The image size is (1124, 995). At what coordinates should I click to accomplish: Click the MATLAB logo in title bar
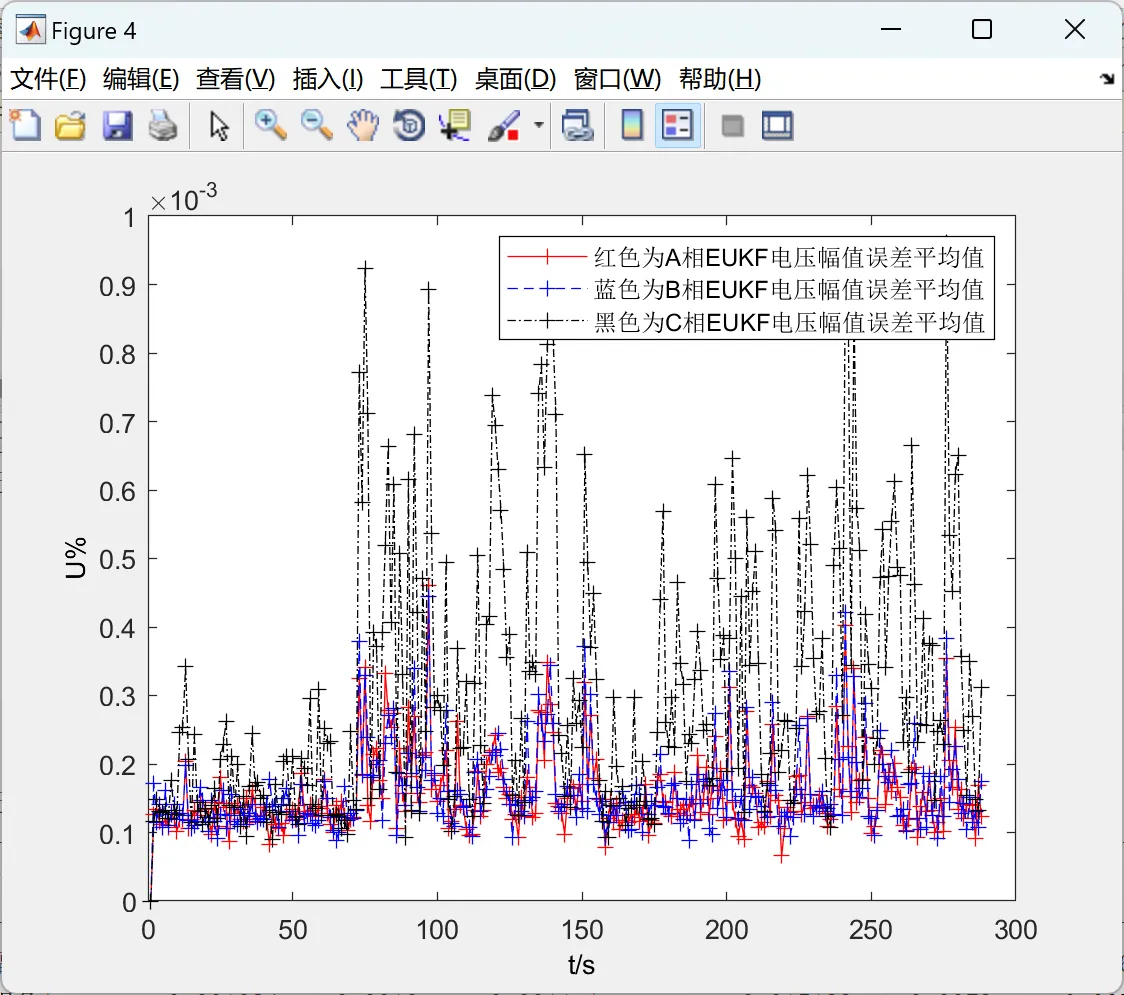(x=31, y=30)
